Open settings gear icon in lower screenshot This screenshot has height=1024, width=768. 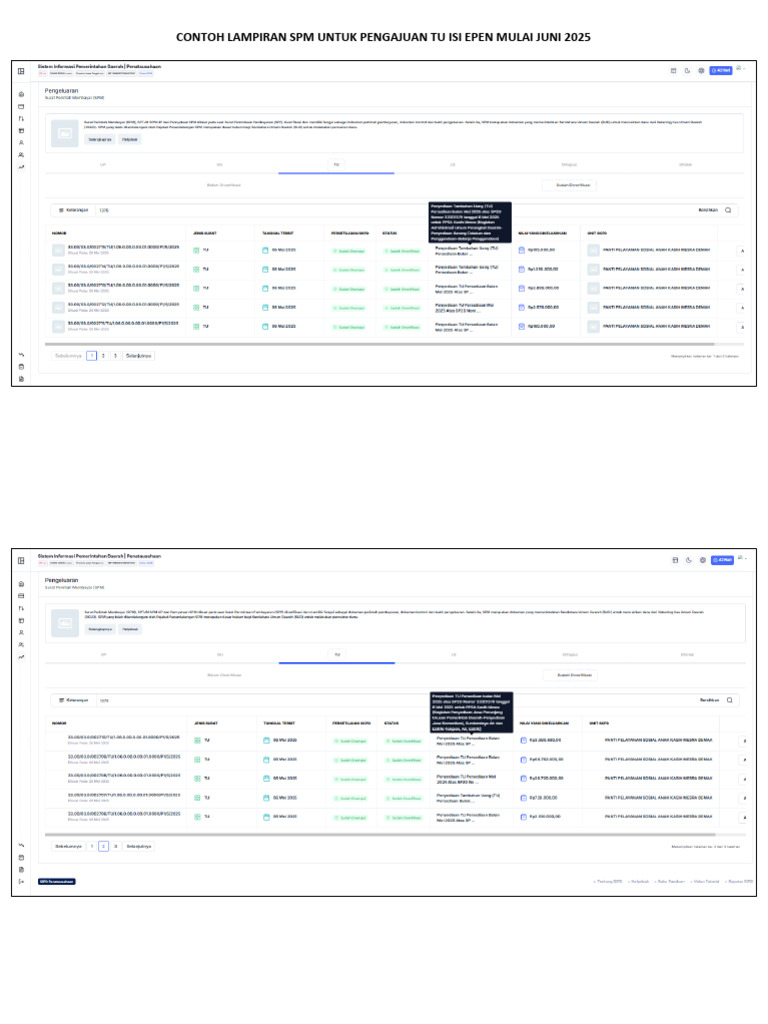tap(703, 560)
